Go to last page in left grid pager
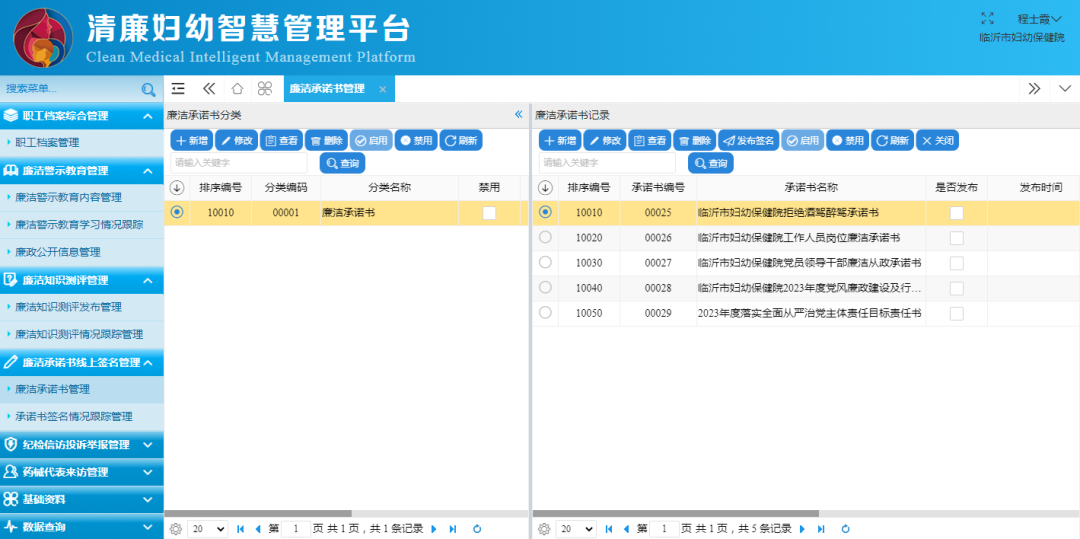 (x=453, y=529)
